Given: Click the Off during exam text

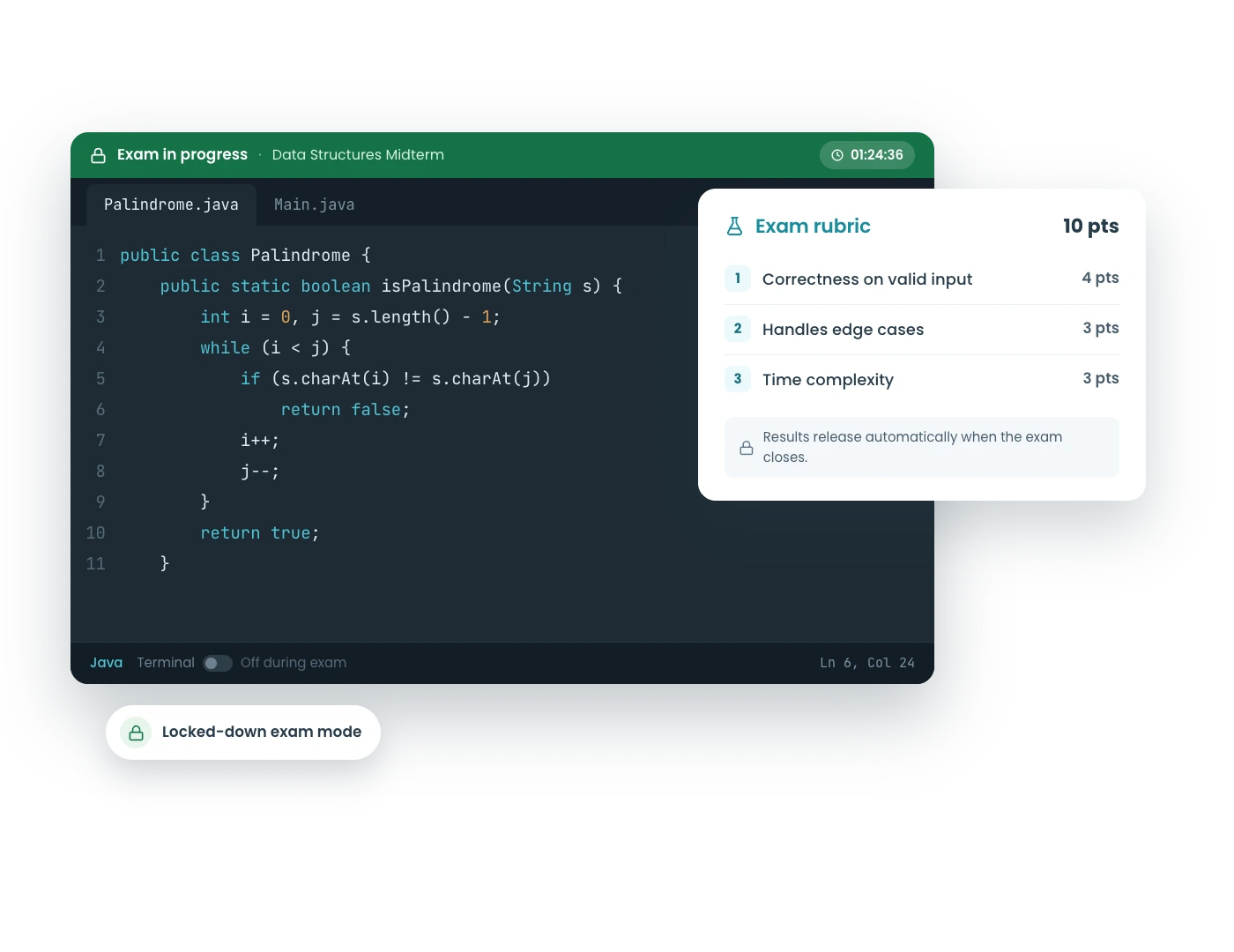Looking at the screenshot, I should point(294,663).
